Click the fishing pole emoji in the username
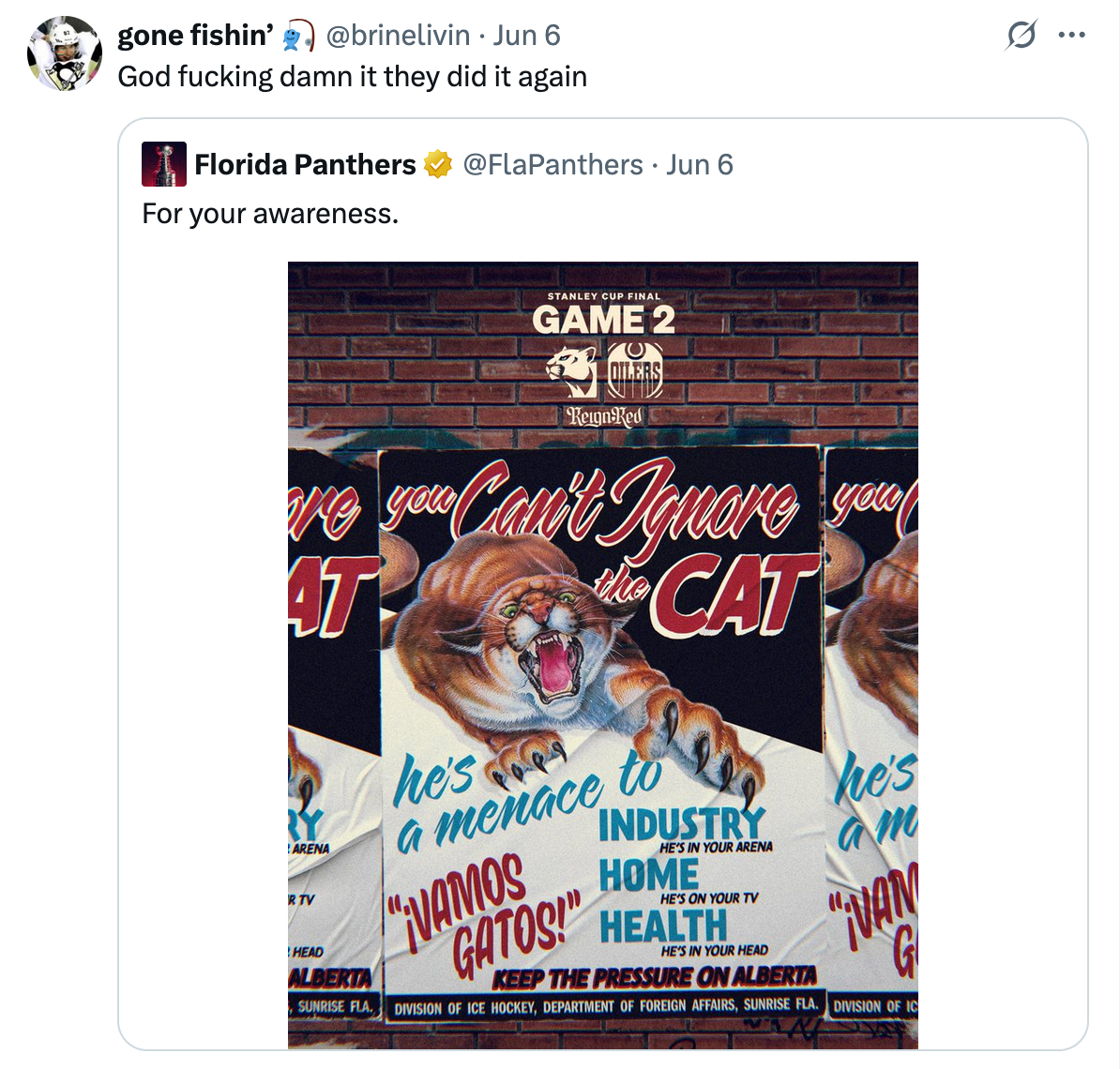Viewport: 1120px width, 1069px height. [x=298, y=37]
